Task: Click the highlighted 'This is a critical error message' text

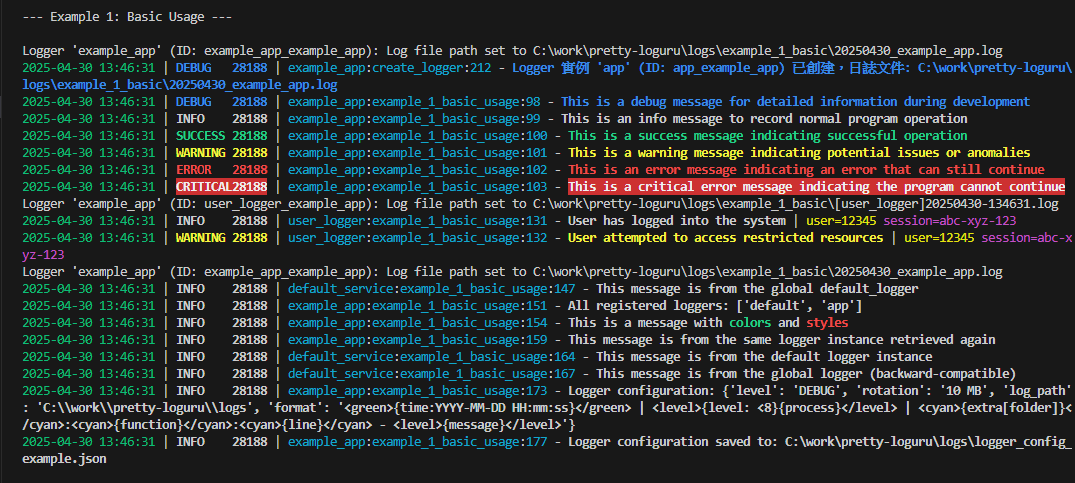Action: coord(680,187)
